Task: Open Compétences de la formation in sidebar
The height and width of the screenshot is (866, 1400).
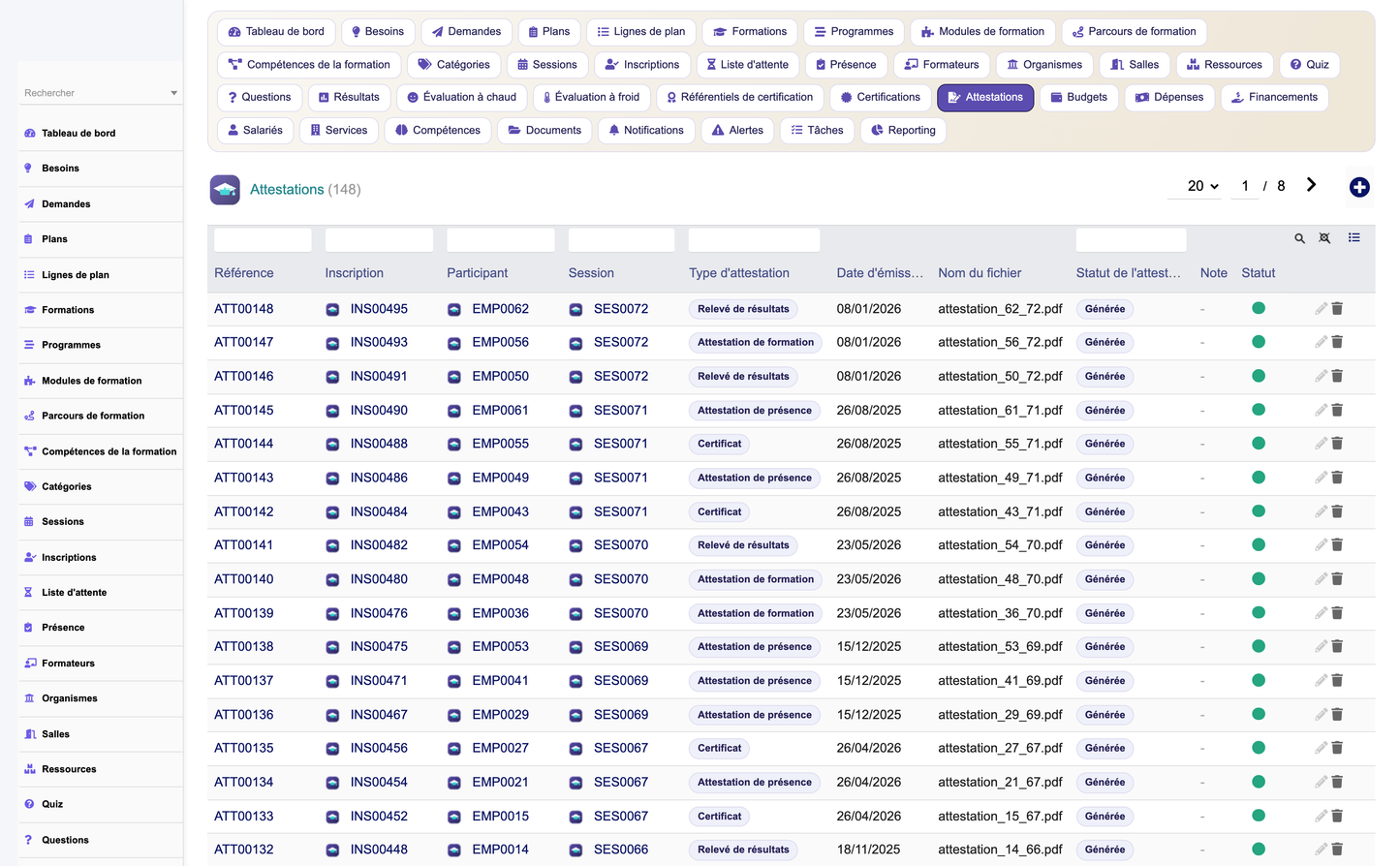Action: tap(101, 451)
